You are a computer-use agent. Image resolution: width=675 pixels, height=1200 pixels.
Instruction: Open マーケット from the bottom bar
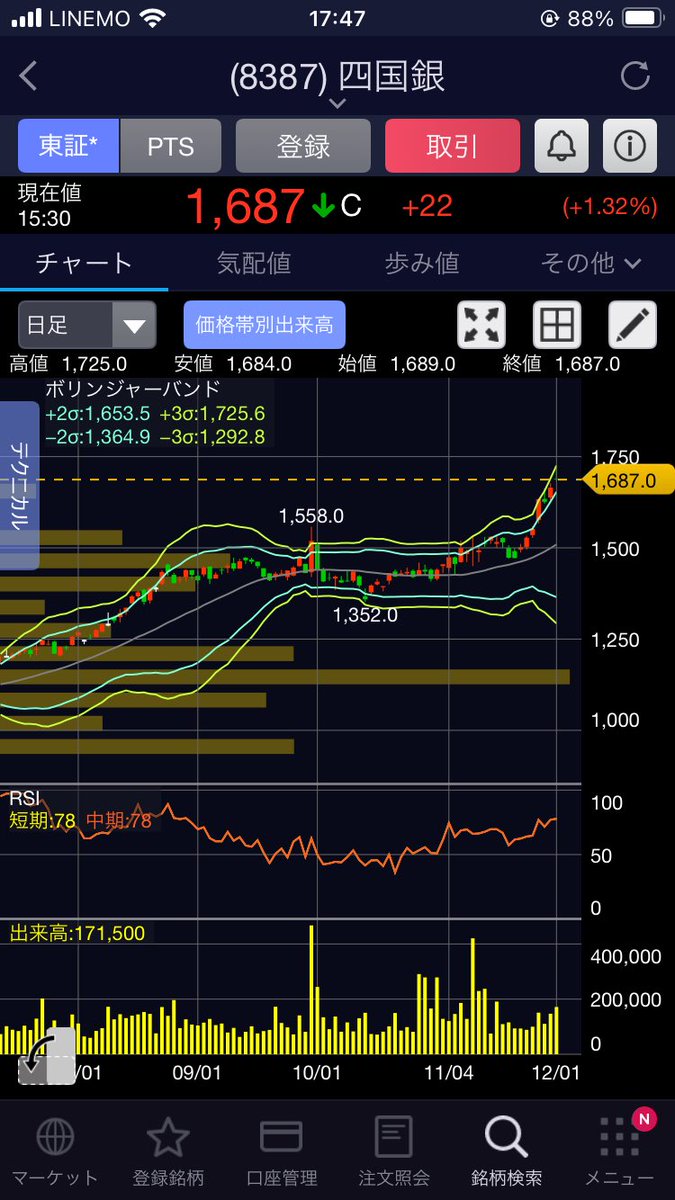[54, 1151]
